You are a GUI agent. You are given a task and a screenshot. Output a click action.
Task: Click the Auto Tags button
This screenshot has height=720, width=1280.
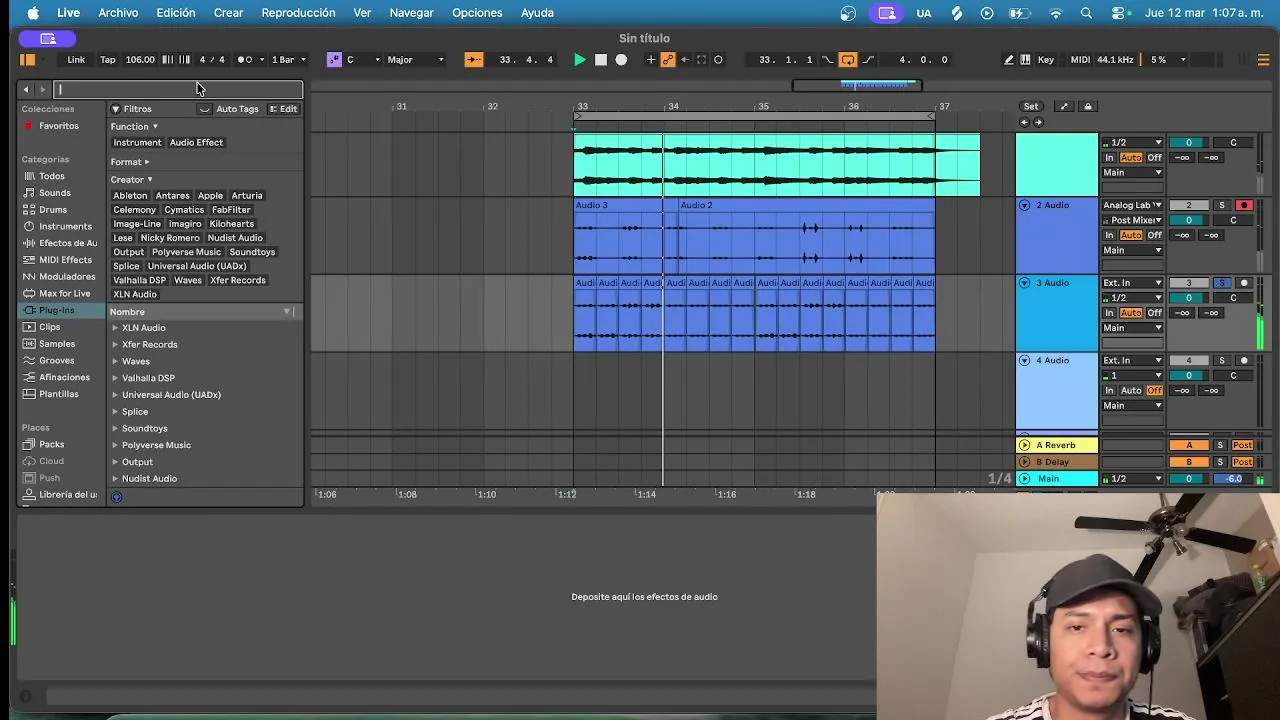[x=237, y=109]
